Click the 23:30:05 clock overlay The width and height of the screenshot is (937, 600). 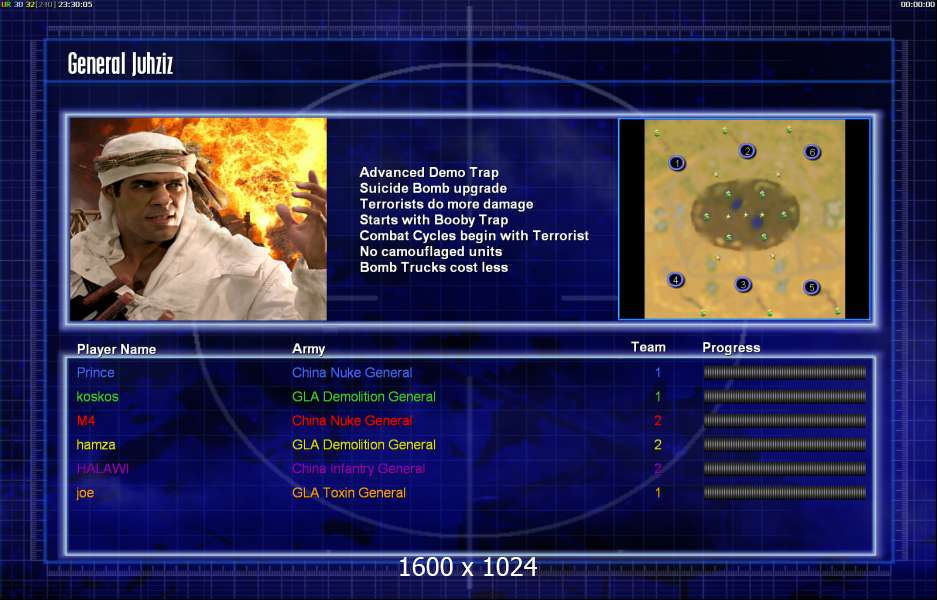point(75,4)
